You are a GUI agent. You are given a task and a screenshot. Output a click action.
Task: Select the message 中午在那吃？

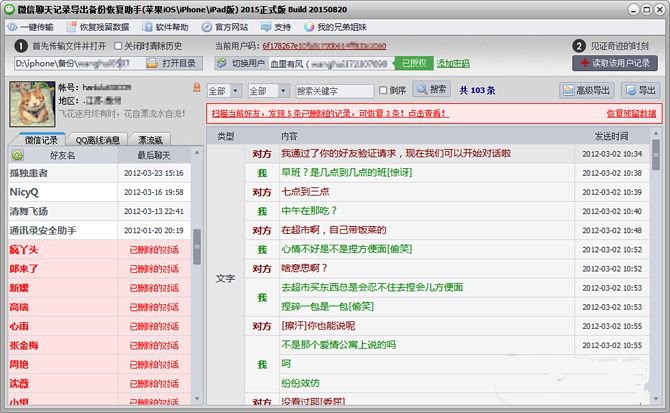[309, 211]
